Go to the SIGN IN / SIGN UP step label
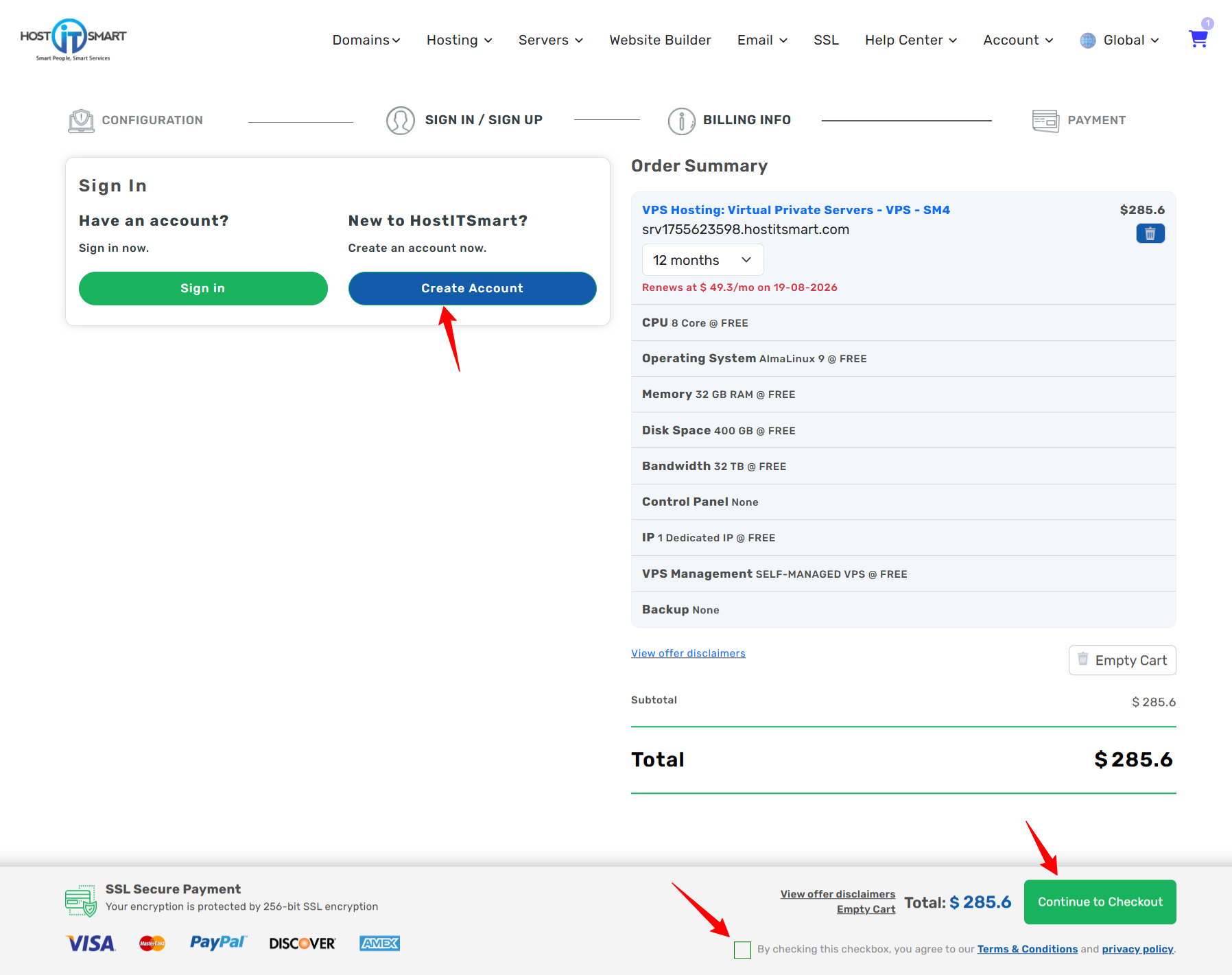Screen dimensions: 1232x975 pyautogui.click(x=484, y=120)
